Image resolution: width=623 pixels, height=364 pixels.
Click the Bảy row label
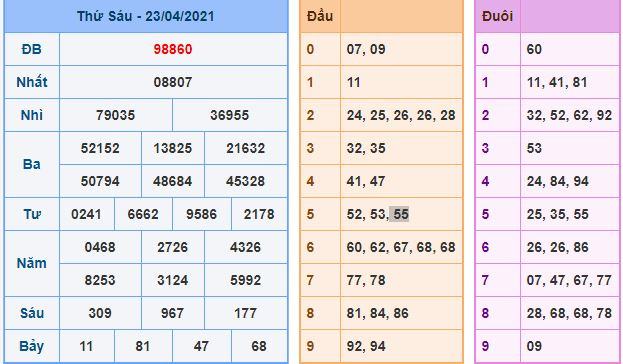32,346
